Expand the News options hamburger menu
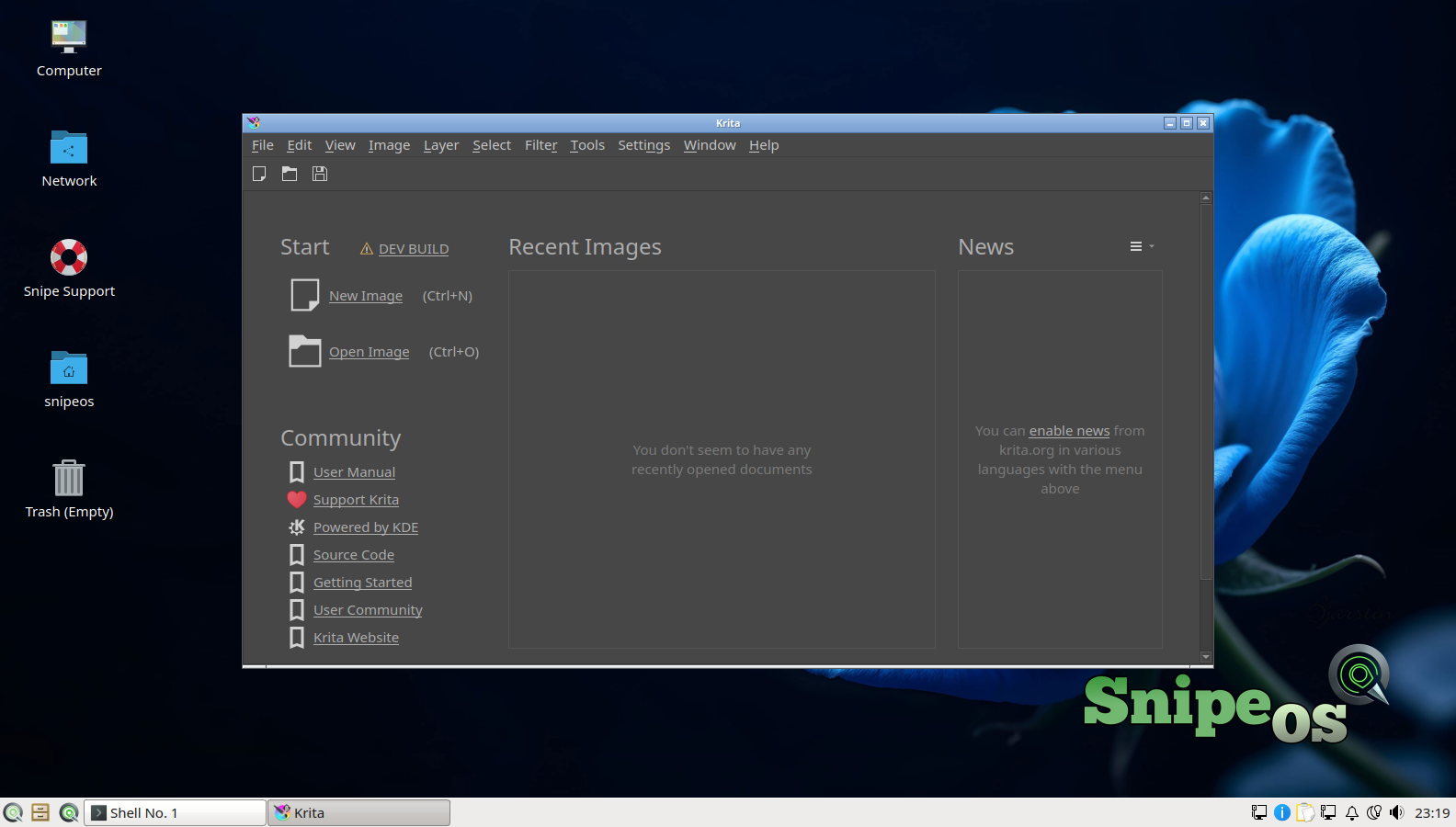1456x827 pixels. [1142, 246]
